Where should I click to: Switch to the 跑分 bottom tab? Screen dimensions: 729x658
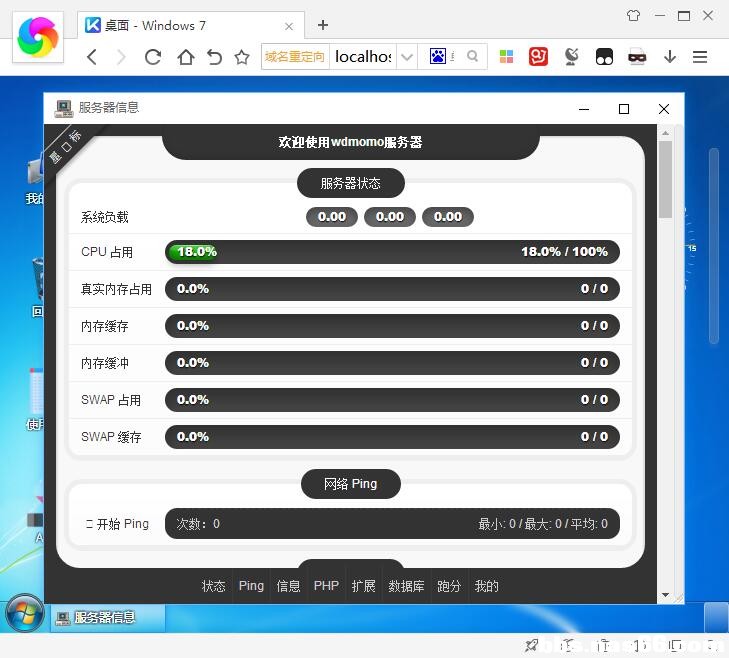(x=448, y=586)
